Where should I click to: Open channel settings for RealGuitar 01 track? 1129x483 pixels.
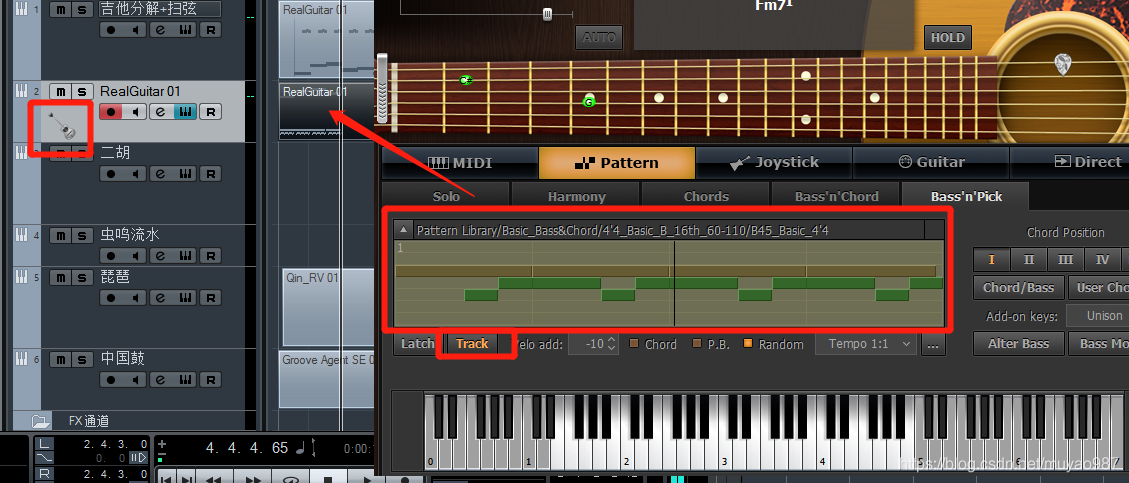pyautogui.click(x=161, y=112)
